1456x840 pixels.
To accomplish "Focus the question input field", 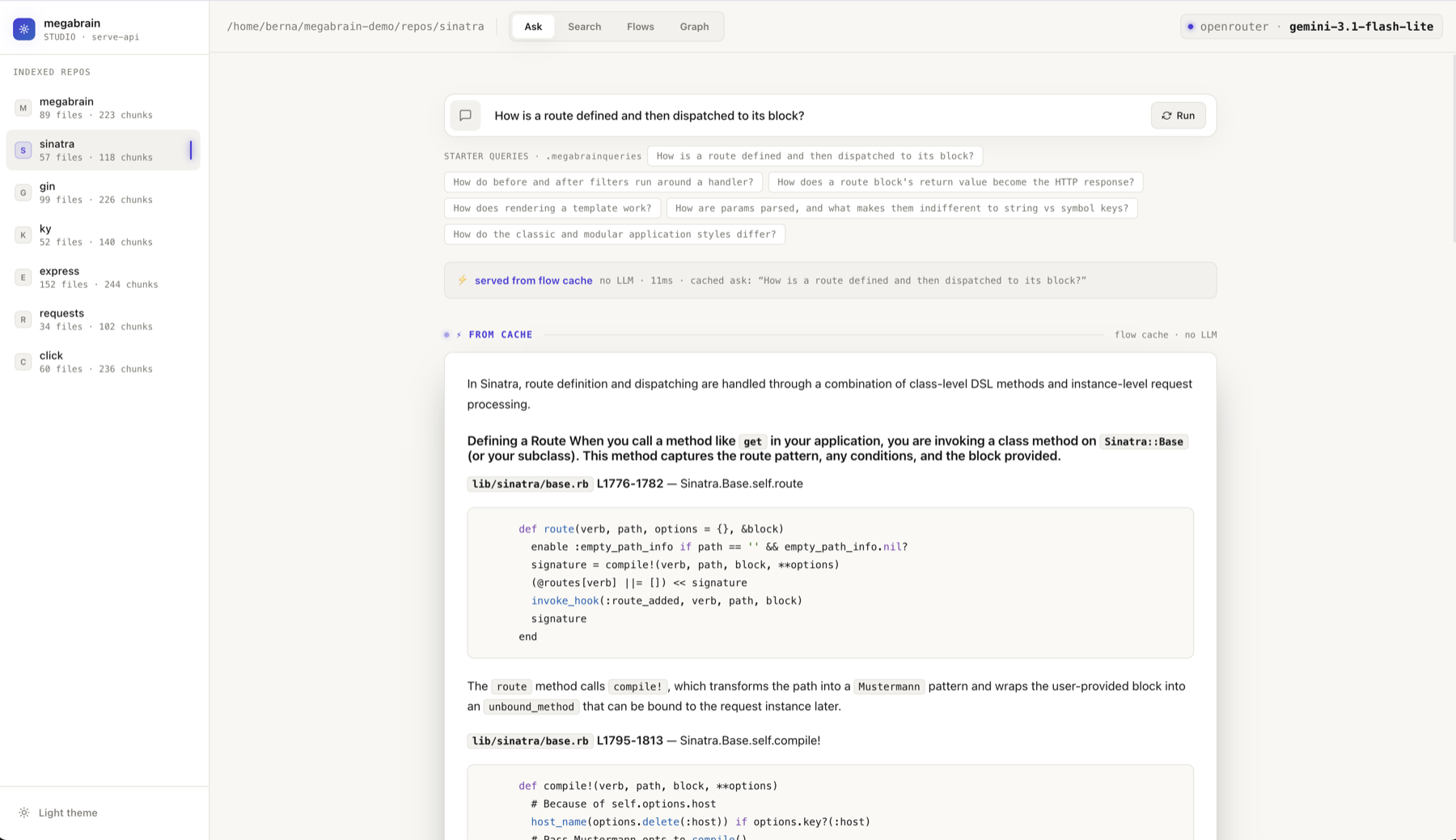I will pyautogui.click(x=817, y=116).
